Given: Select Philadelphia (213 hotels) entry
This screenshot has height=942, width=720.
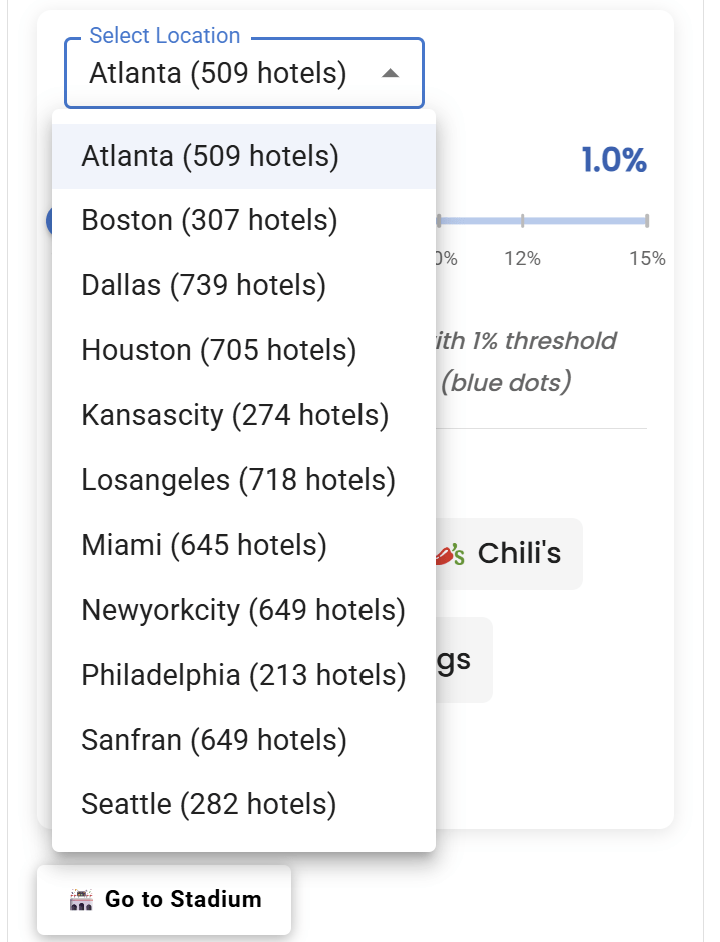Looking at the screenshot, I should click(244, 676).
